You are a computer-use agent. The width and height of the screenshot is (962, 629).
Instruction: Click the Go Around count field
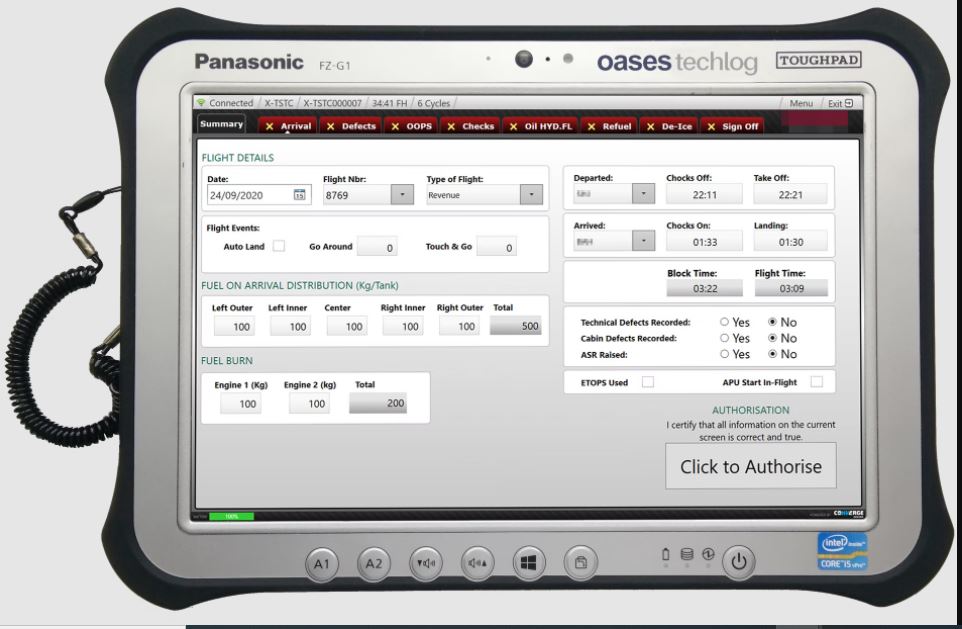[x=377, y=247]
